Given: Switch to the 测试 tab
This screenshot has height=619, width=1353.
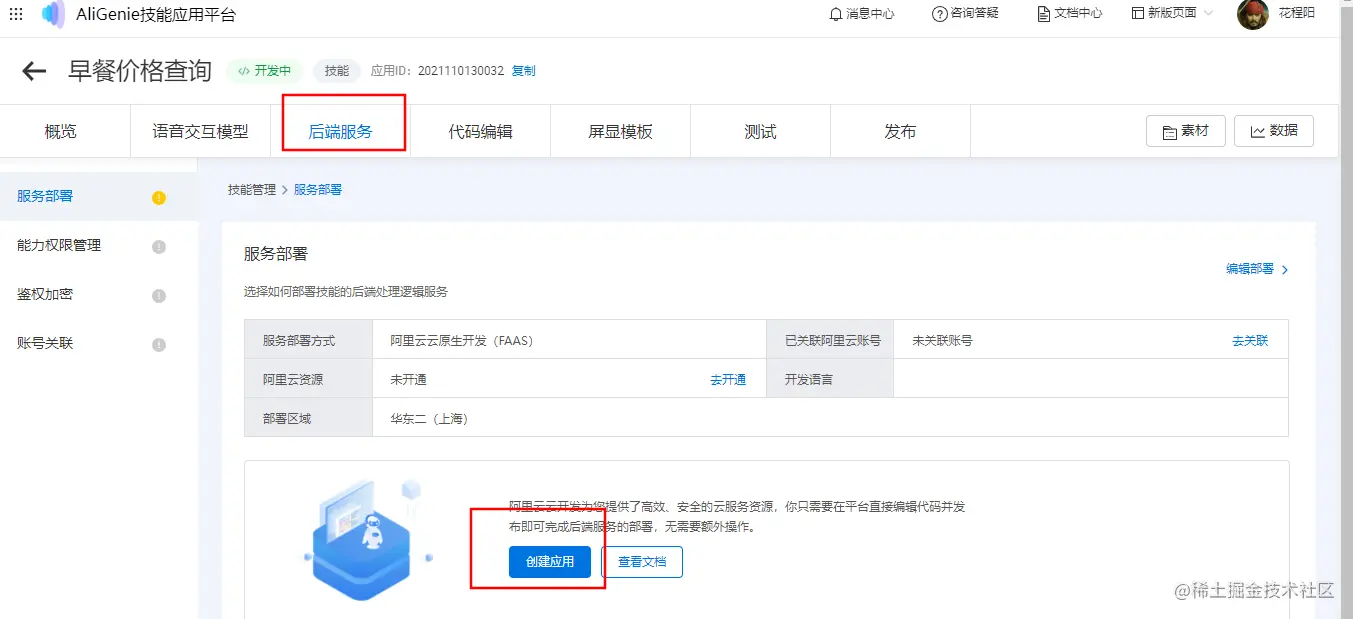Looking at the screenshot, I should 760,131.
